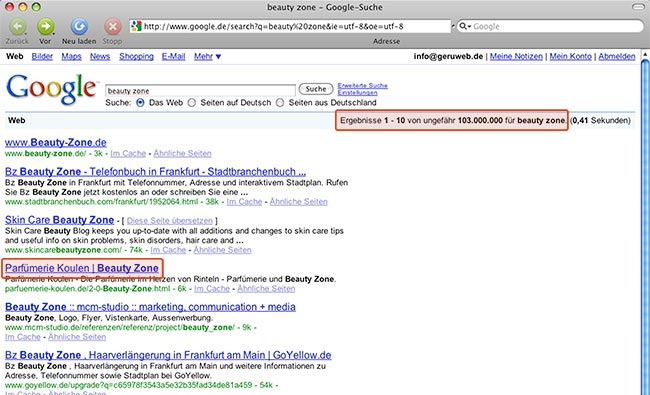The image size is (650, 395).
Task: Expand the Mehr dropdown menu
Action: [x=207, y=56]
